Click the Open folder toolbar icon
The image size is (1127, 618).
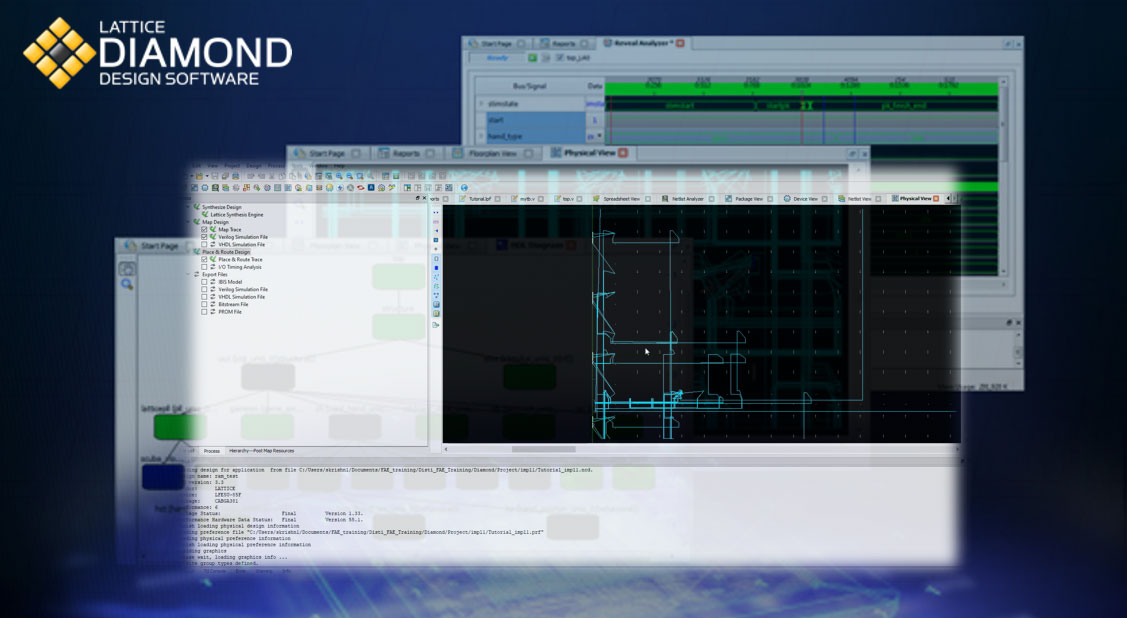199,176
